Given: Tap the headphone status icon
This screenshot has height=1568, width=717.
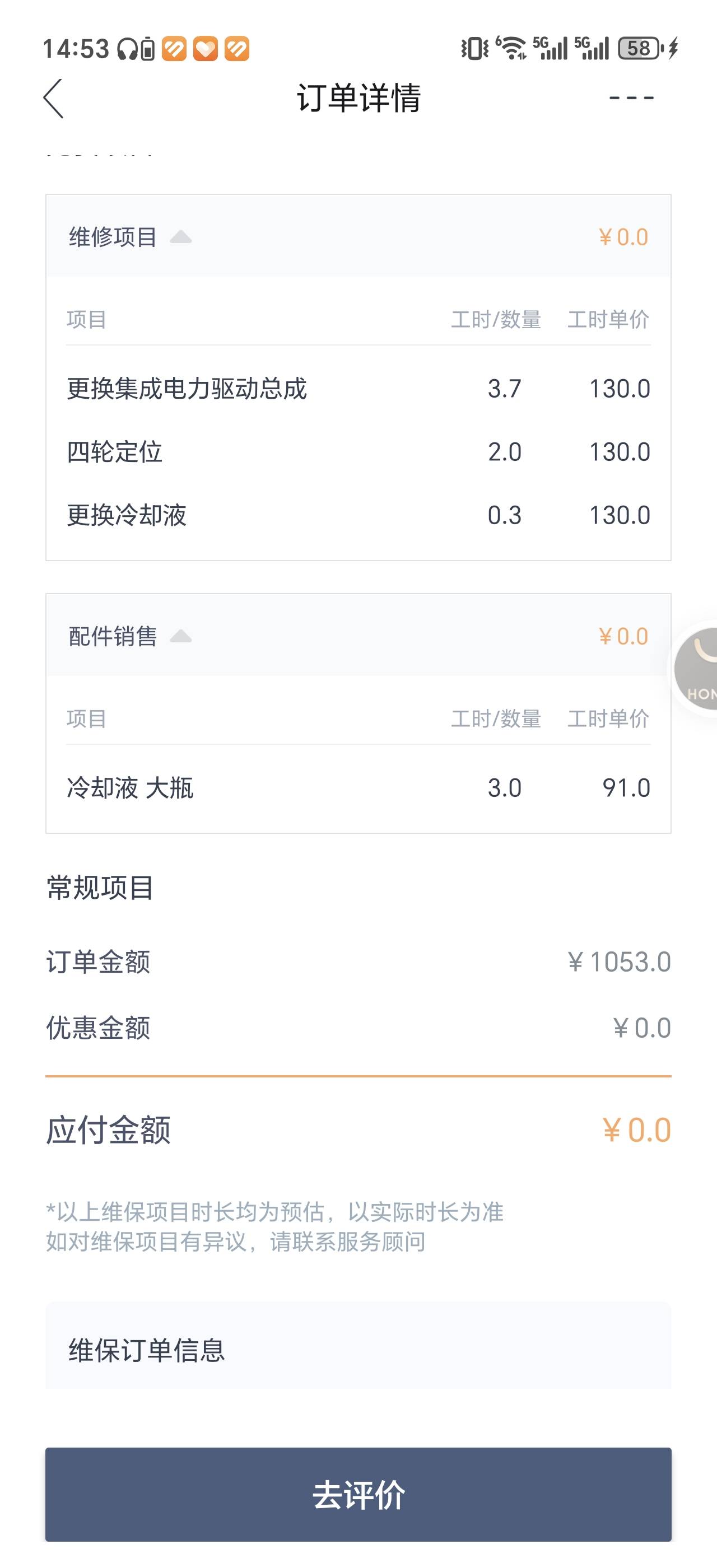Looking at the screenshot, I should [x=127, y=49].
